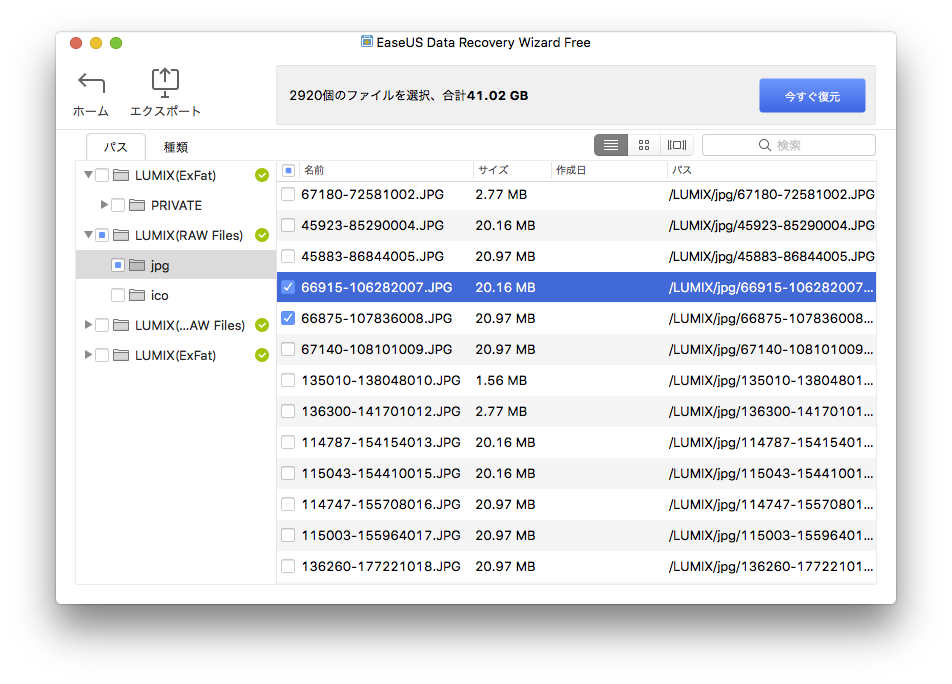
Task: Expand the PRIVATE folder node
Action: [104, 205]
